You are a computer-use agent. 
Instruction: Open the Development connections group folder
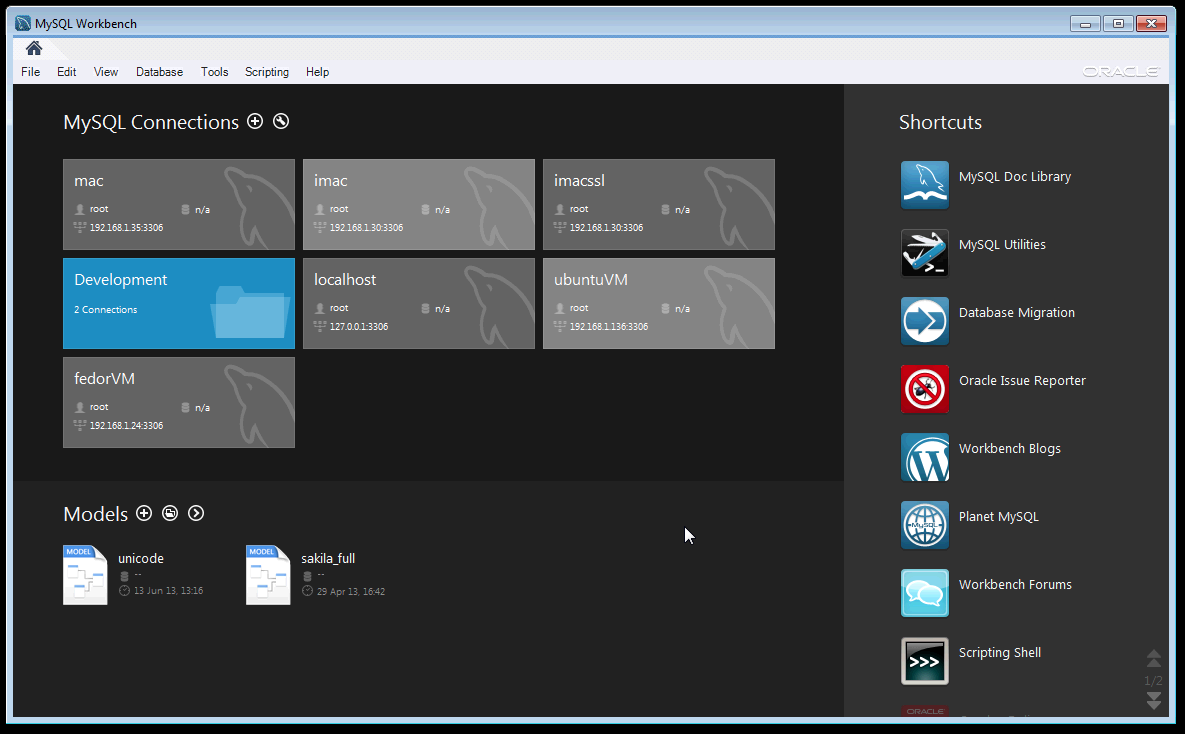179,304
